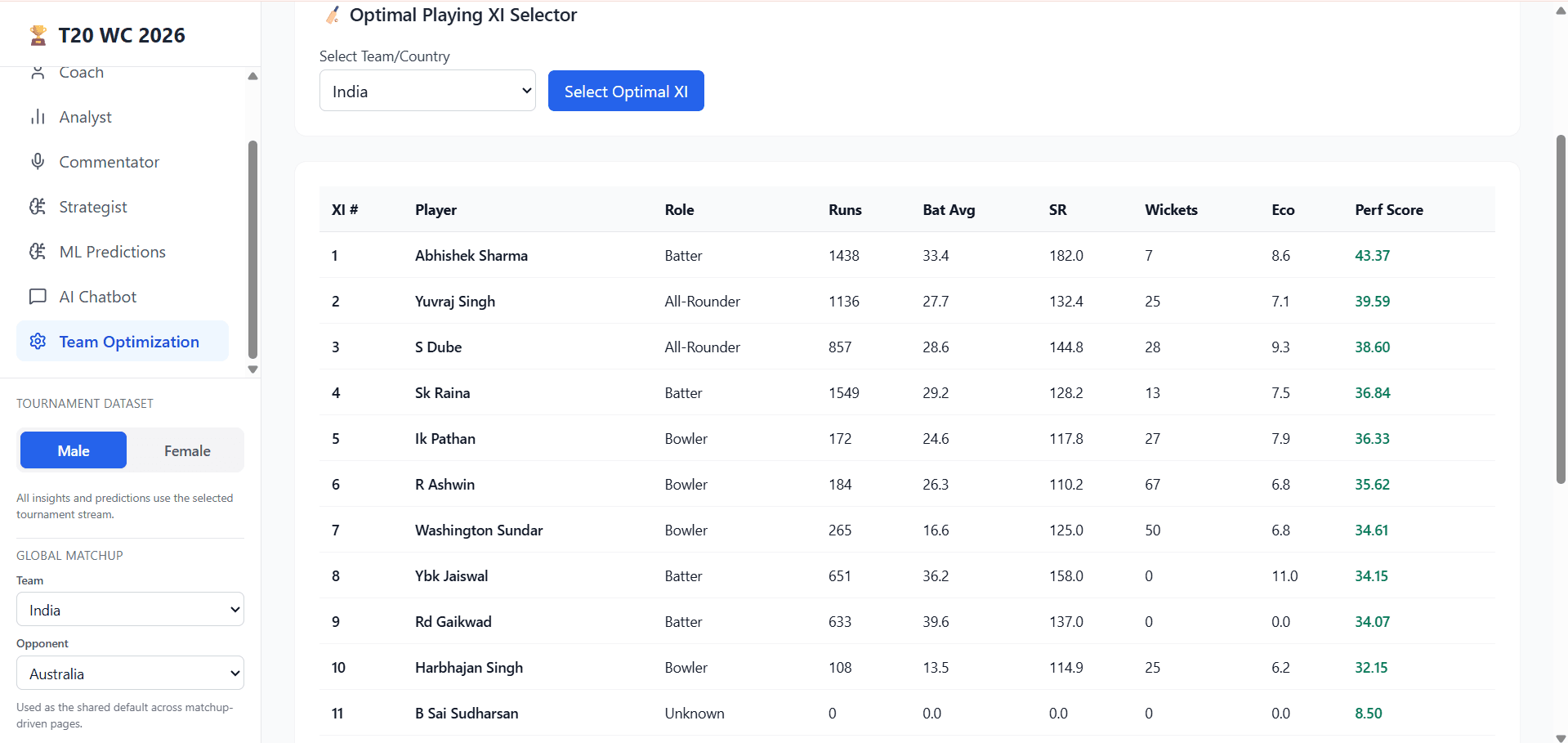Toggle the Optimal Playing XI Selector header
The height and width of the screenshot is (743, 1568).
pos(462,15)
